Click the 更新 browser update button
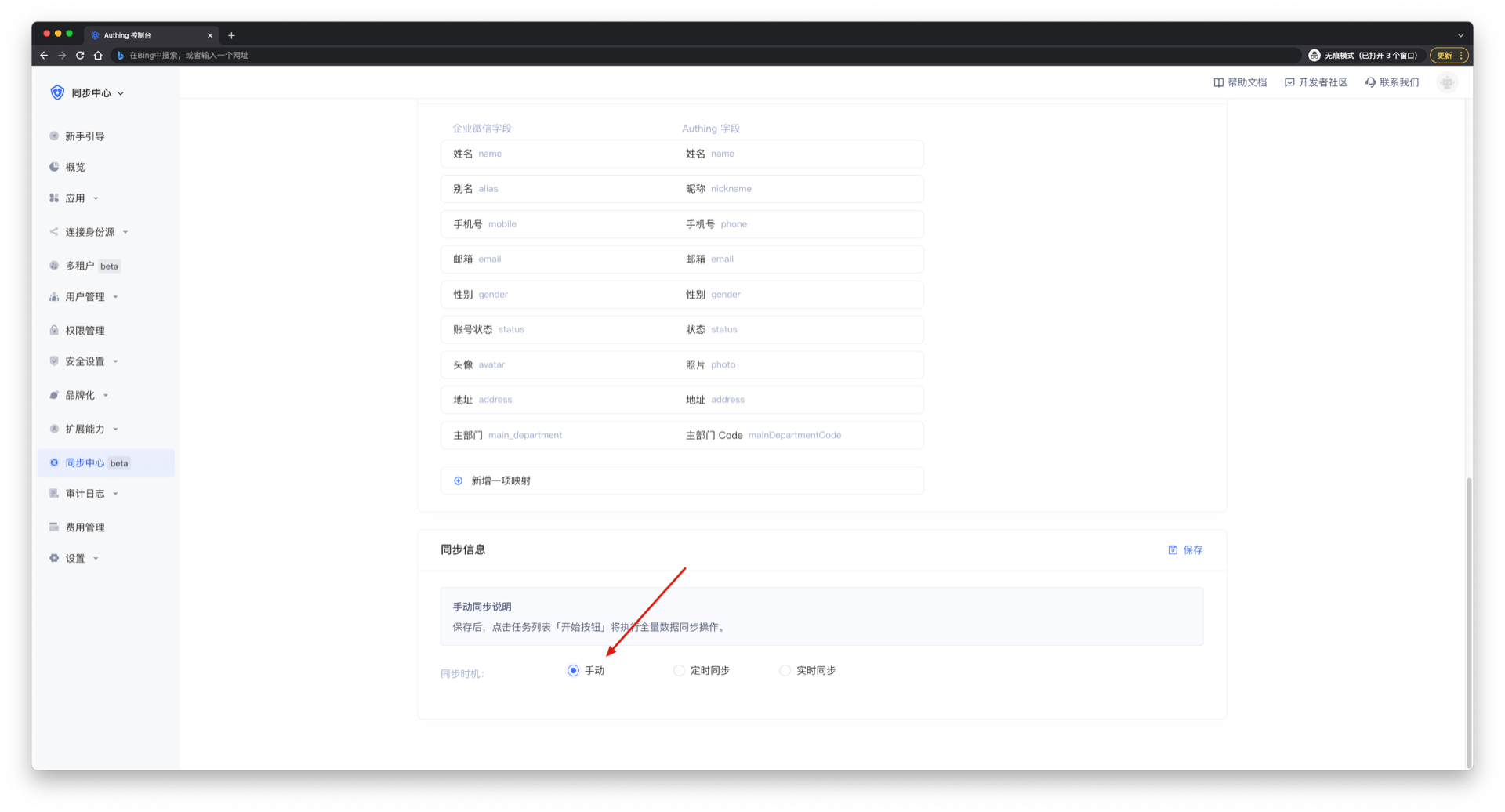The width and height of the screenshot is (1505, 812). [1445, 56]
